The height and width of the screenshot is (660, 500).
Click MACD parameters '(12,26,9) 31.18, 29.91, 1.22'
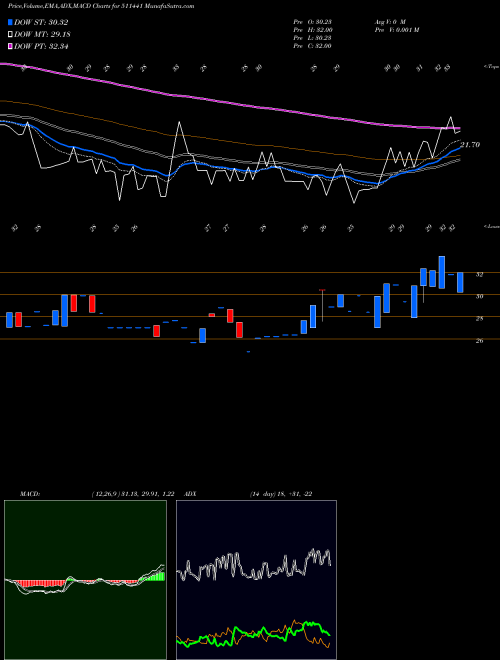click(133, 494)
